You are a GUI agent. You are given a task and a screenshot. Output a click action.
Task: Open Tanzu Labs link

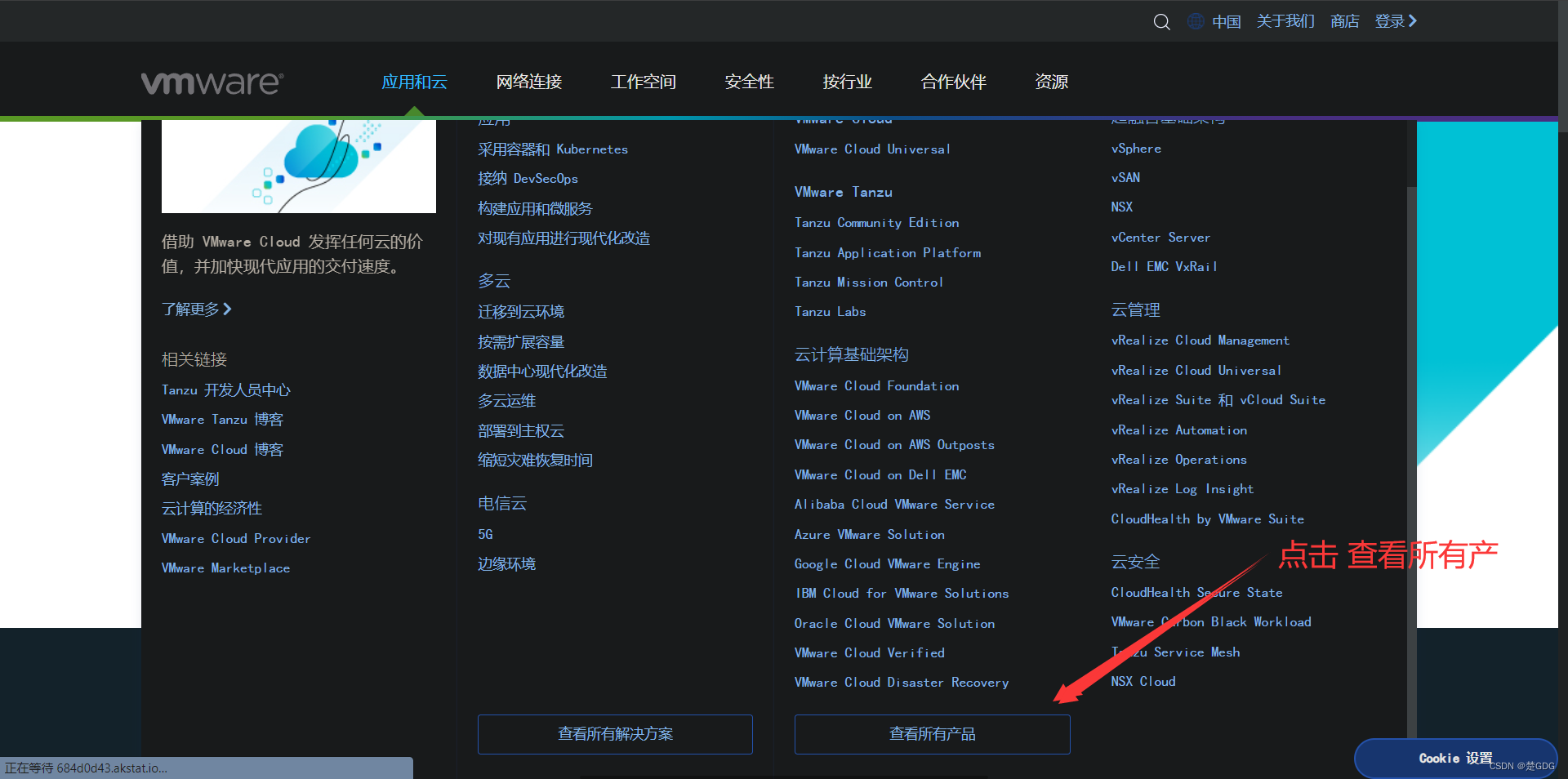tap(830, 312)
